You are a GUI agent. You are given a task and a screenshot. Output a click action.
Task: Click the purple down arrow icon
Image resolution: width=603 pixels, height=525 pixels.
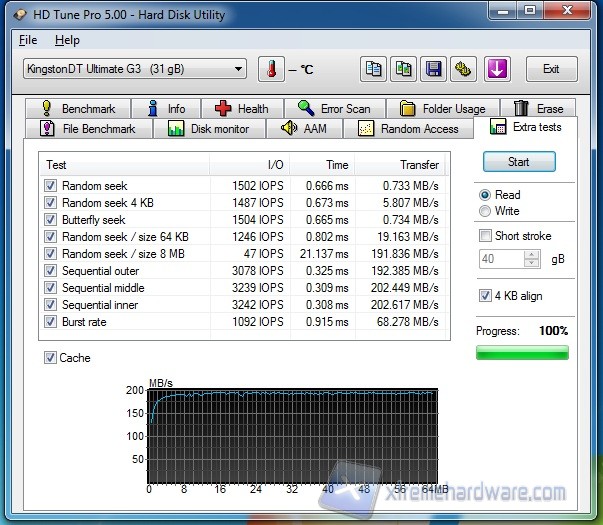497,69
